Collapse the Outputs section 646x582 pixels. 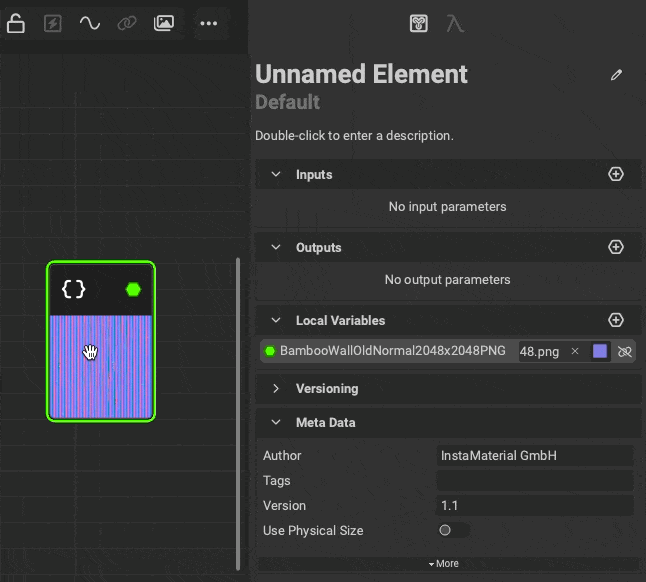pyautogui.click(x=276, y=247)
